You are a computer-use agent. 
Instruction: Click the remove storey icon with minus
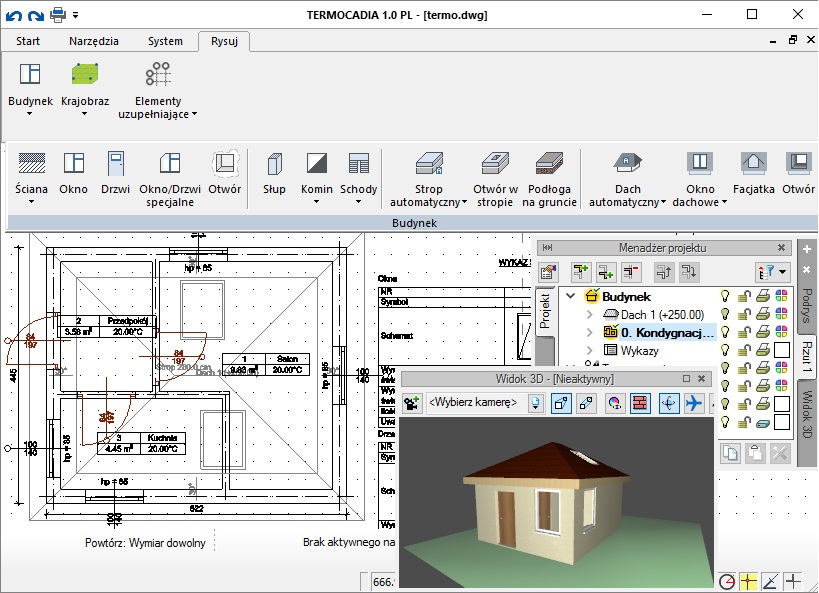[631, 272]
